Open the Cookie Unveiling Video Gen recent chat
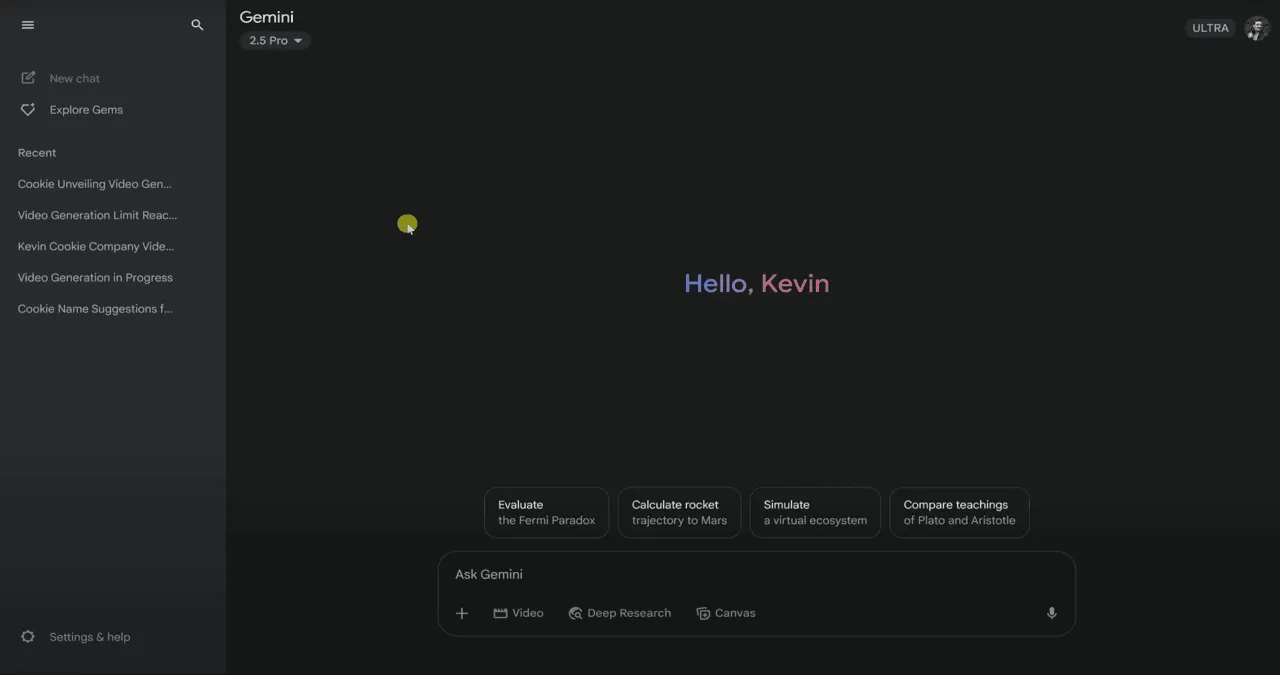The image size is (1280, 675). tap(95, 184)
